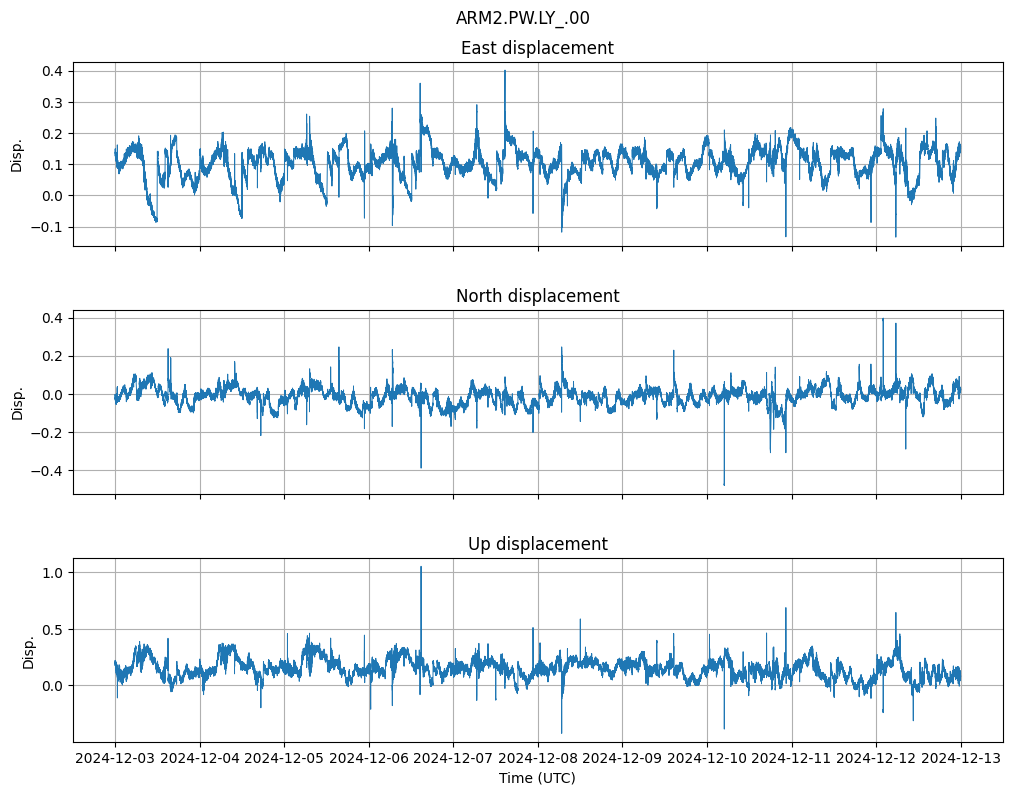Click the tallest spike in the Up plot
The height and width of the screenshot is (795, 1012).
[x=421, y=569]
